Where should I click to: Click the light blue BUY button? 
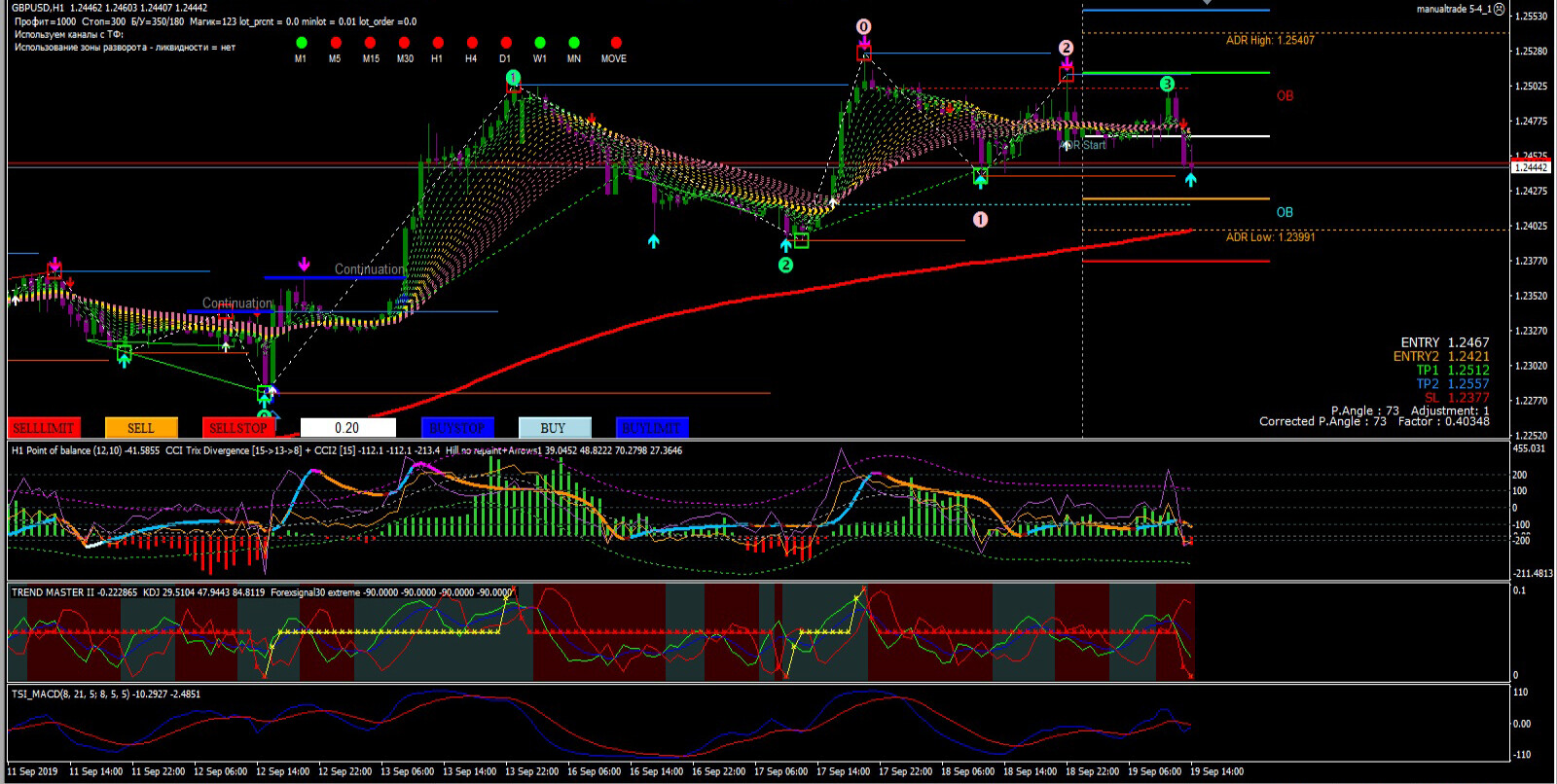click(555, 427)
